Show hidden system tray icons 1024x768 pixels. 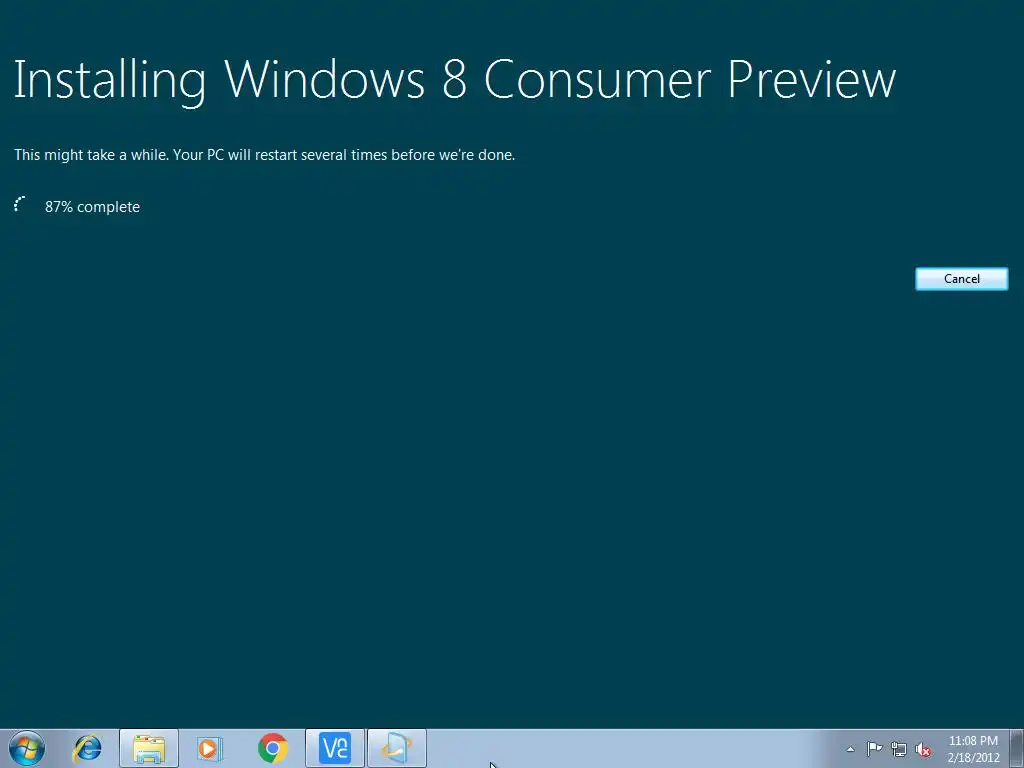pyautogui.click(x=850, y=749)
